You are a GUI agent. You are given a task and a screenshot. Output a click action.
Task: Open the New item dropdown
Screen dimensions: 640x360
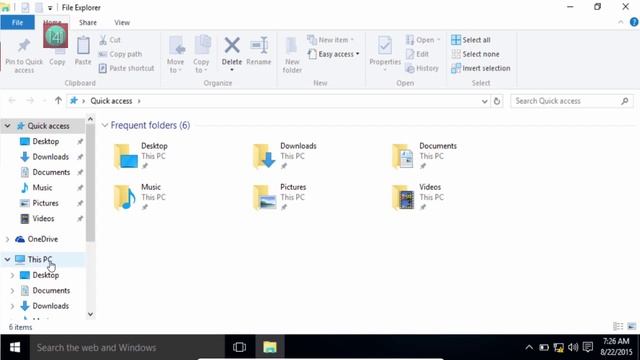click(331, 40)
